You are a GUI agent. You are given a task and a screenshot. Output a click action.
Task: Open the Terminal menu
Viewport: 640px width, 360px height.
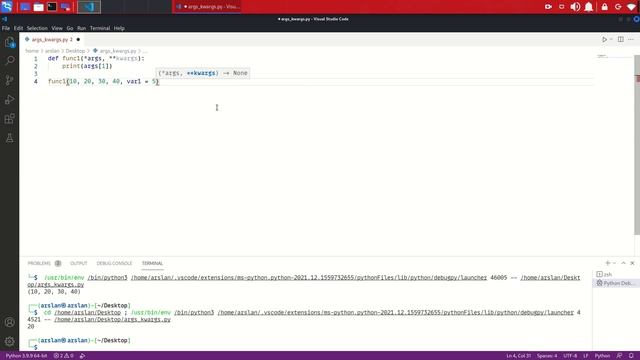pos(100,28)
